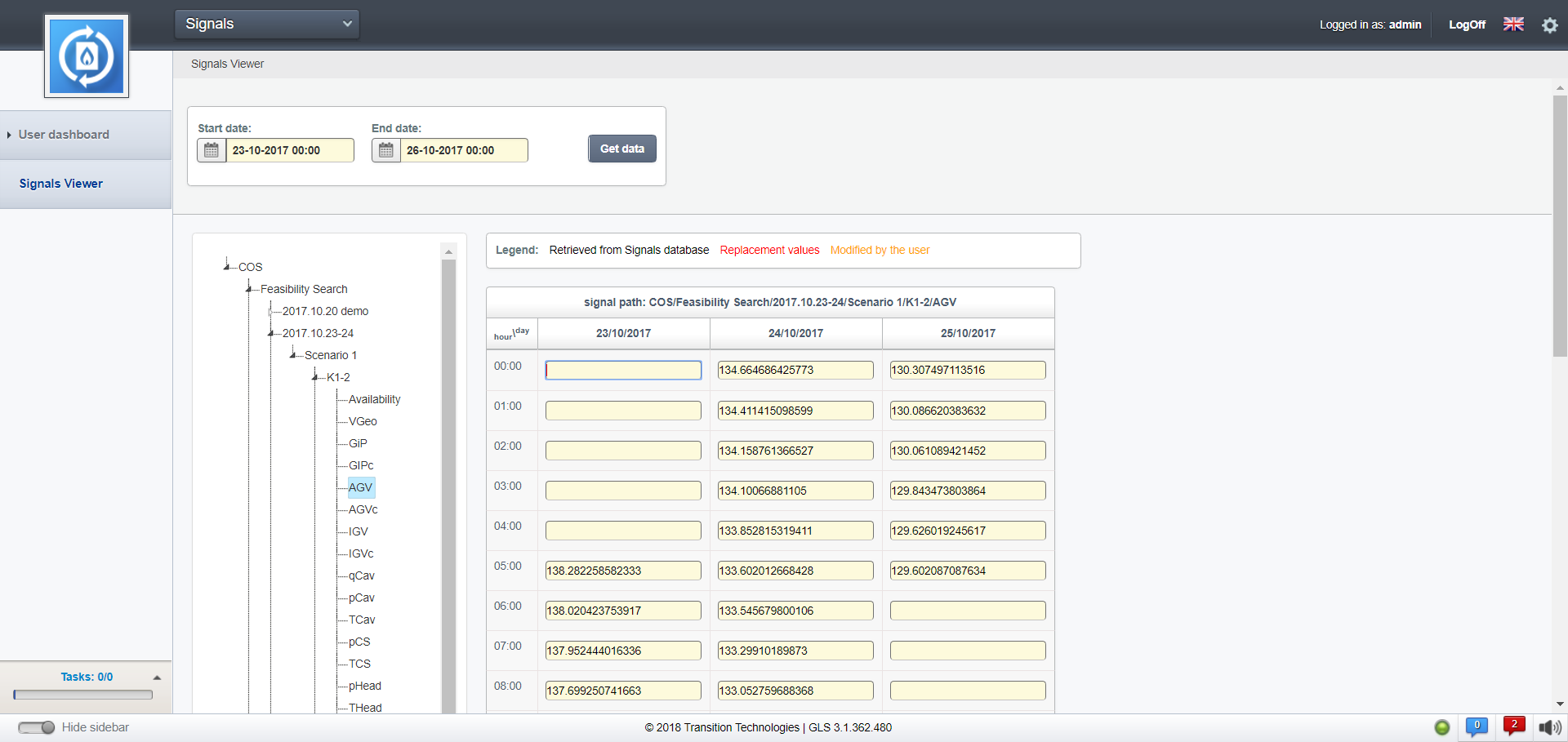Click the LogOff link
The height and width of the screenshot is (742, 1568).
point(1467,24)
